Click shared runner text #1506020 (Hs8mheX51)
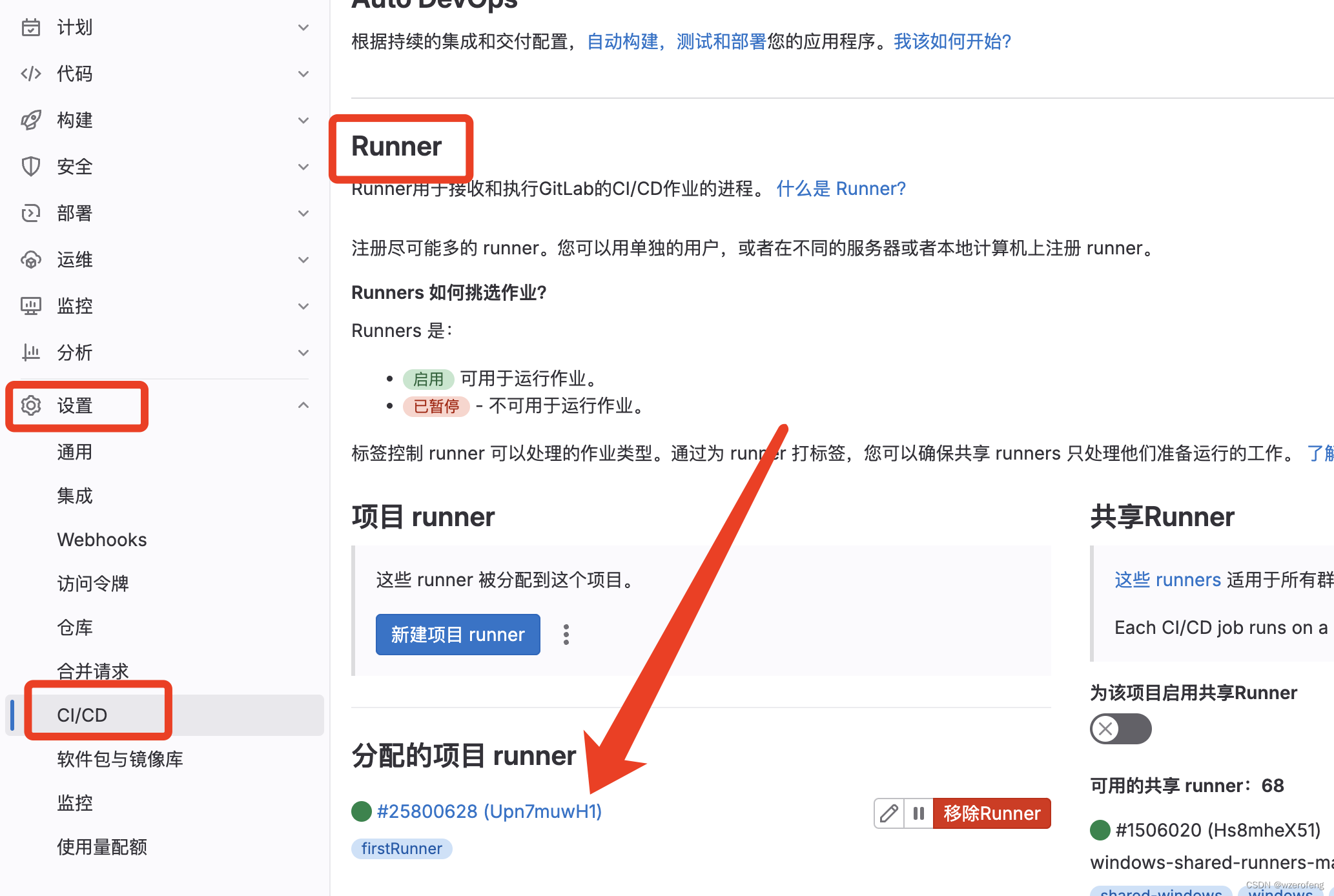 tap(1218, 830)
